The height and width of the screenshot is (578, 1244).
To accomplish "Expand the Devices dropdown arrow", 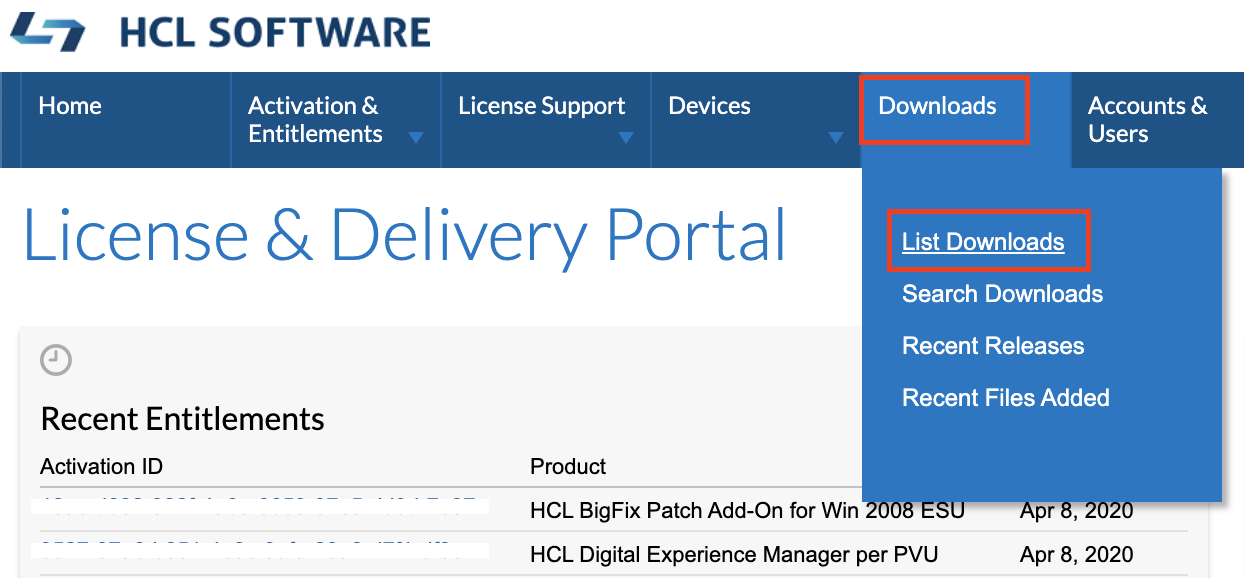I will click(x=836, y=138).
